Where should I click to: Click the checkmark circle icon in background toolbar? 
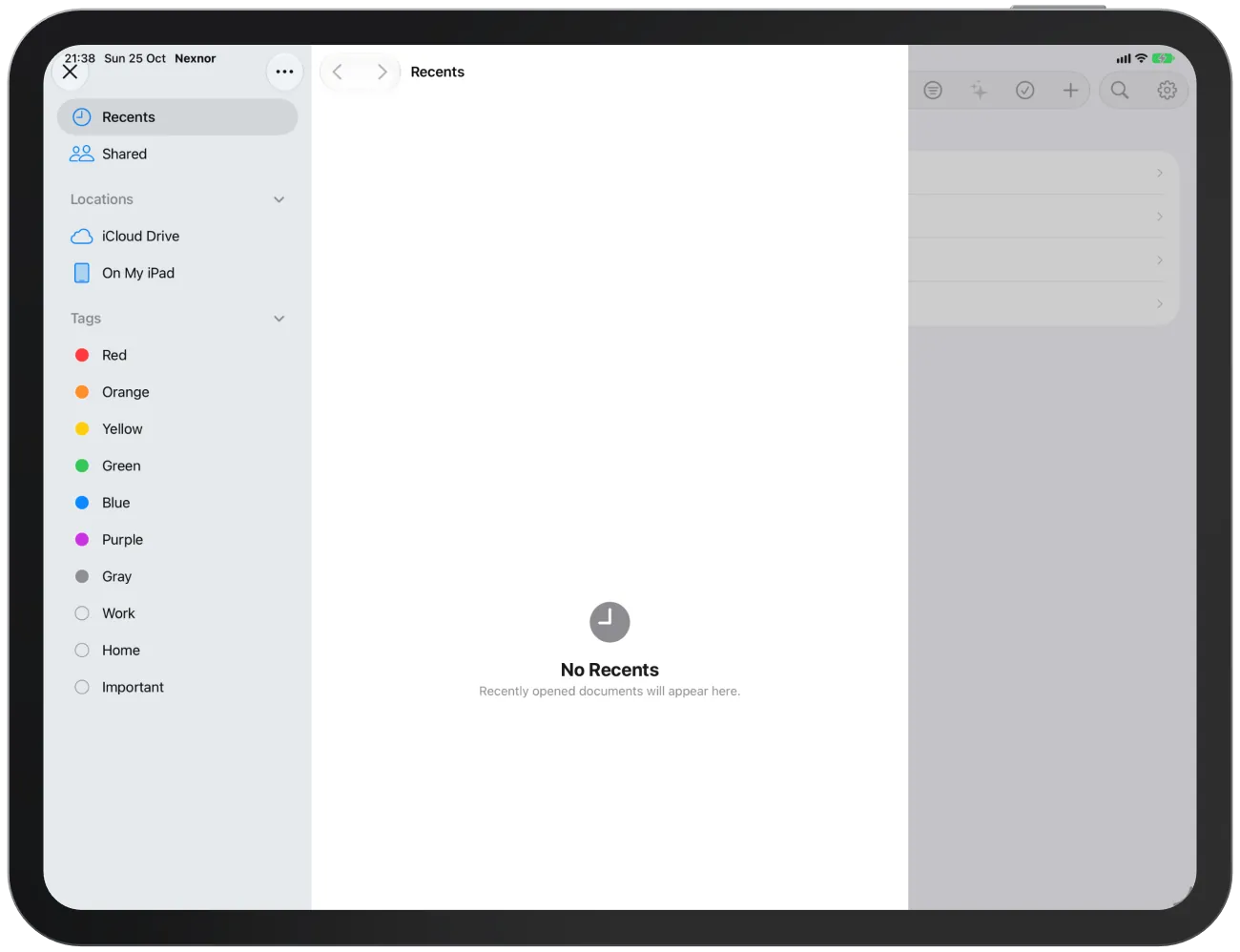point(1025,91)
